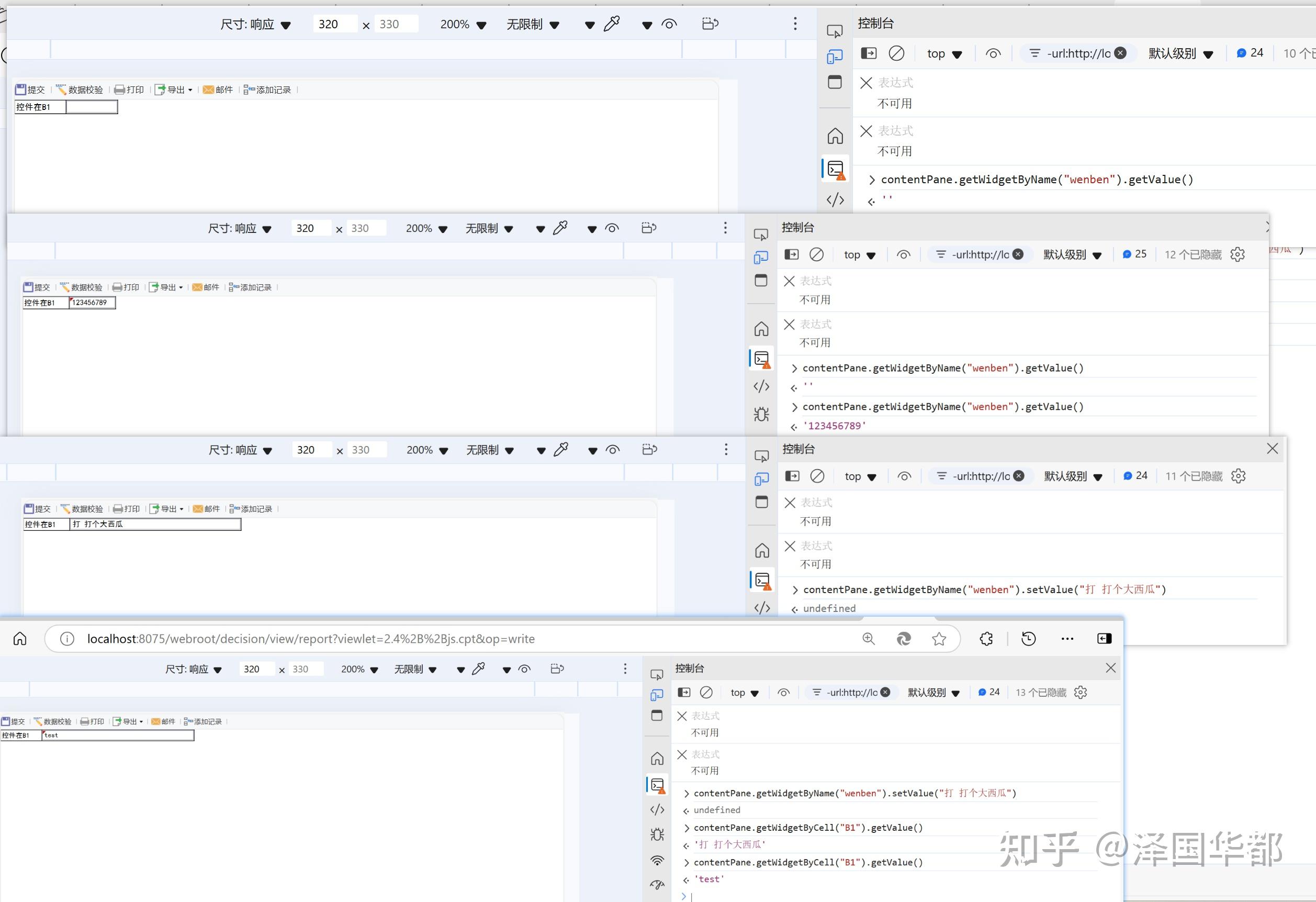Click the 12 个已隐藏 hidden messages label

[1193, 255]
